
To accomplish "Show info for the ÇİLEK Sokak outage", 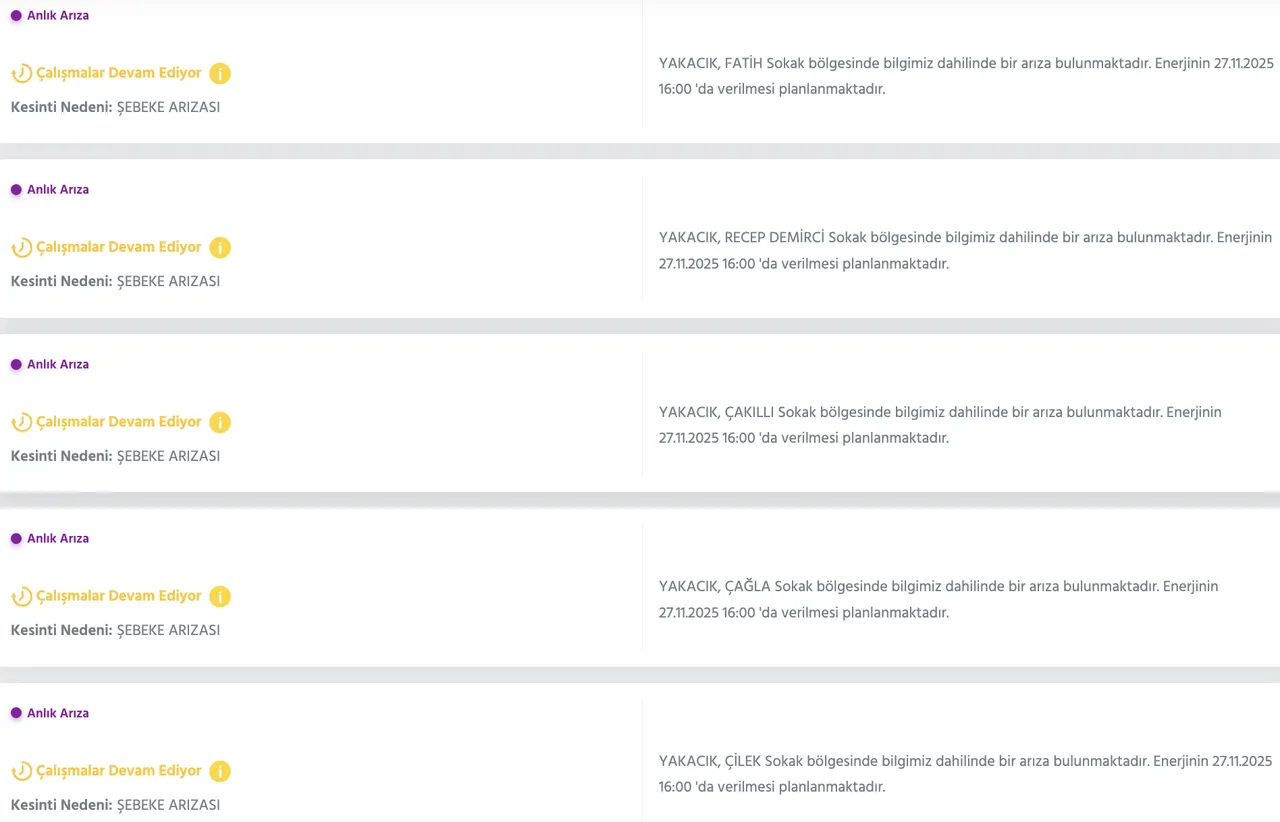I will coord(220,771).
